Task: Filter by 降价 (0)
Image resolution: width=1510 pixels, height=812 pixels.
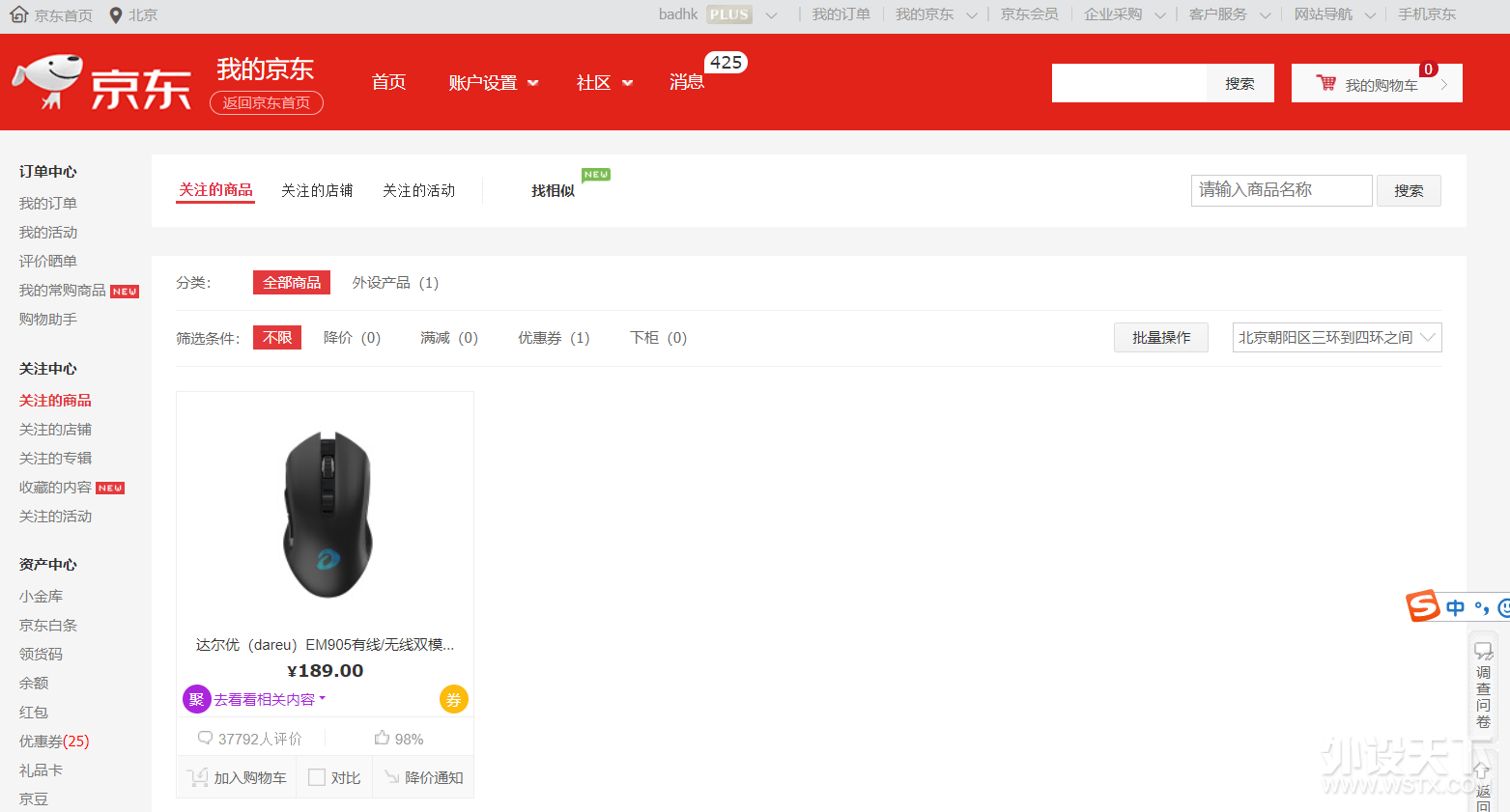Action: [352, 337]
